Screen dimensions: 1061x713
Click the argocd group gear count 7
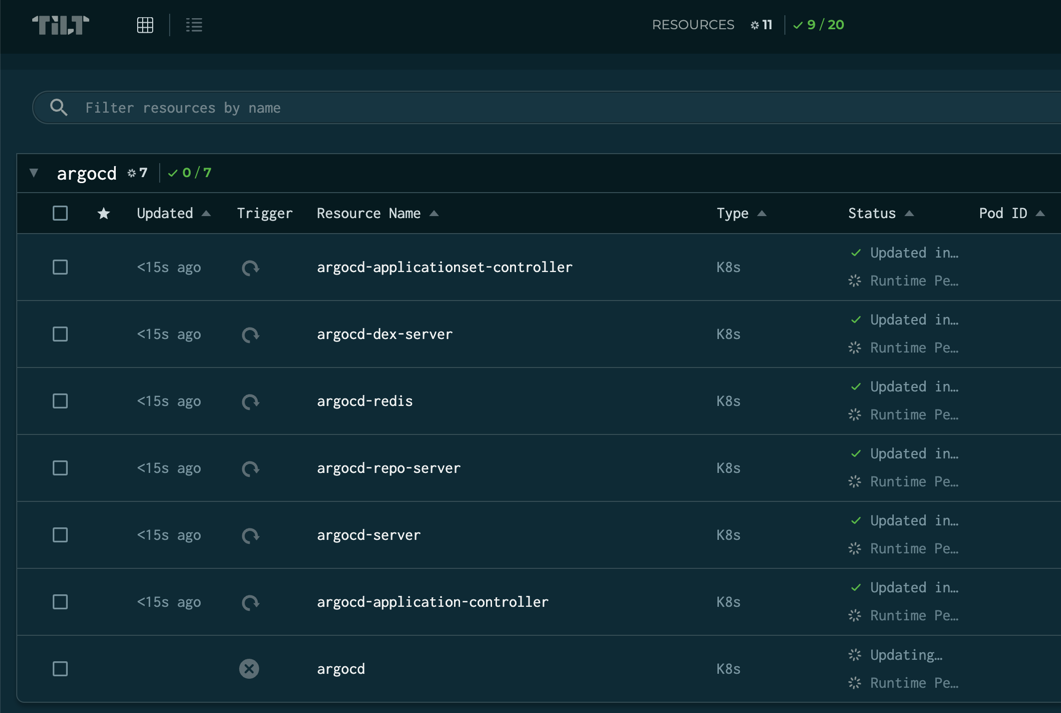[137, 173]
